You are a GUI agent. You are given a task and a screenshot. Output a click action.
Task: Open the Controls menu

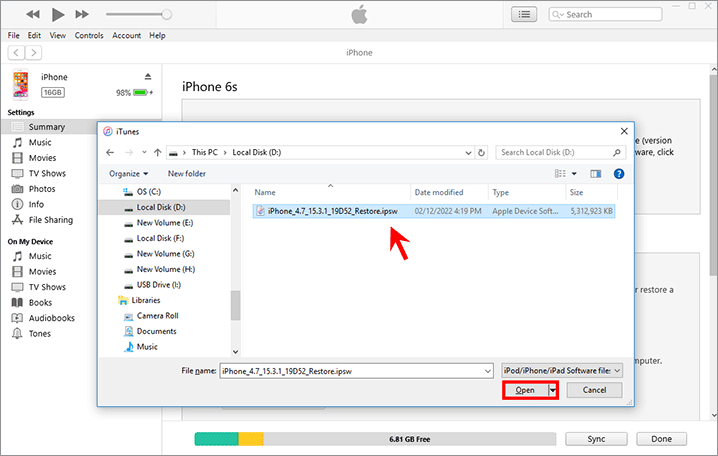tap(89, 35)
